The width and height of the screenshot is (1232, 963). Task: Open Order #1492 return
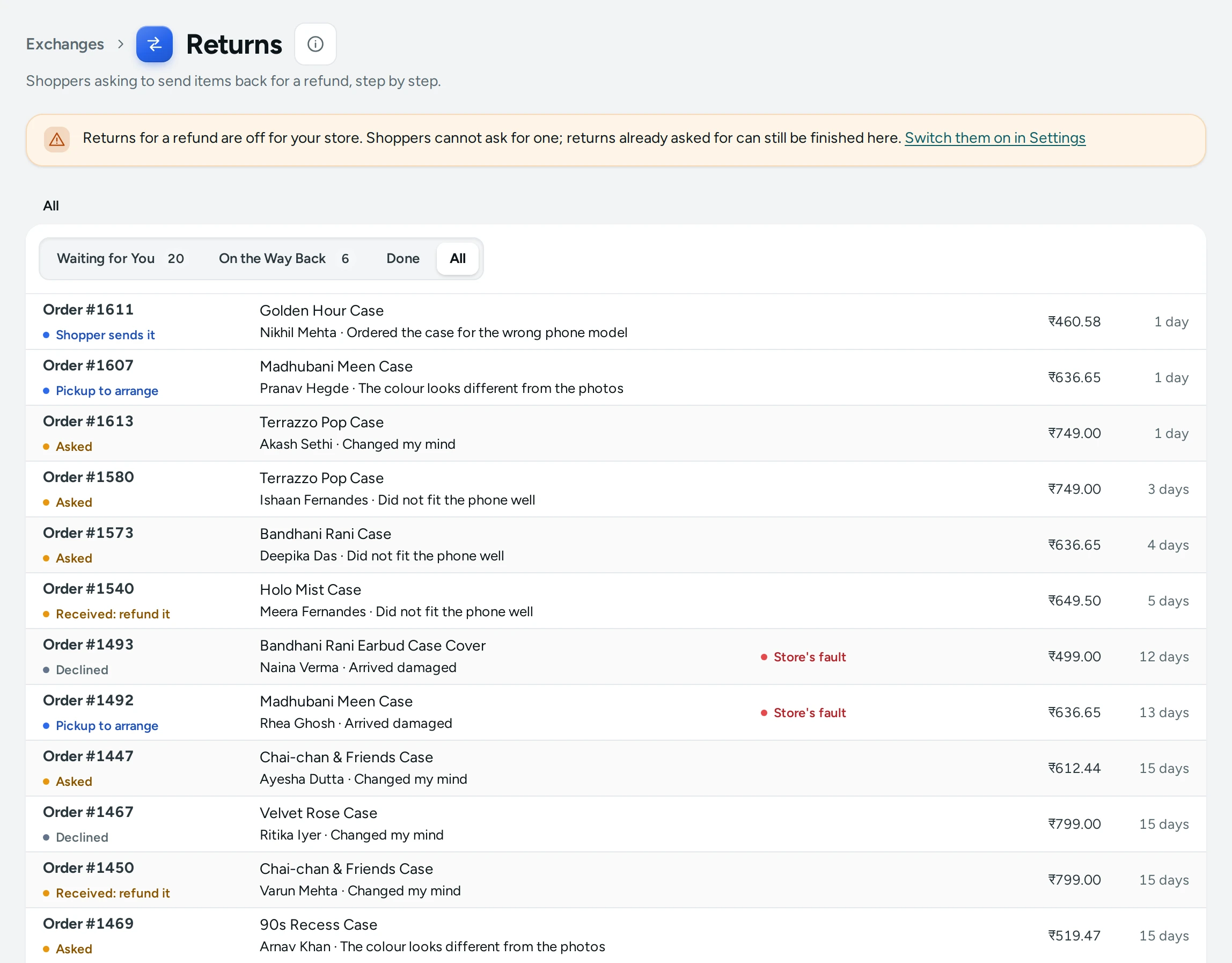click(x=616, y=713)
